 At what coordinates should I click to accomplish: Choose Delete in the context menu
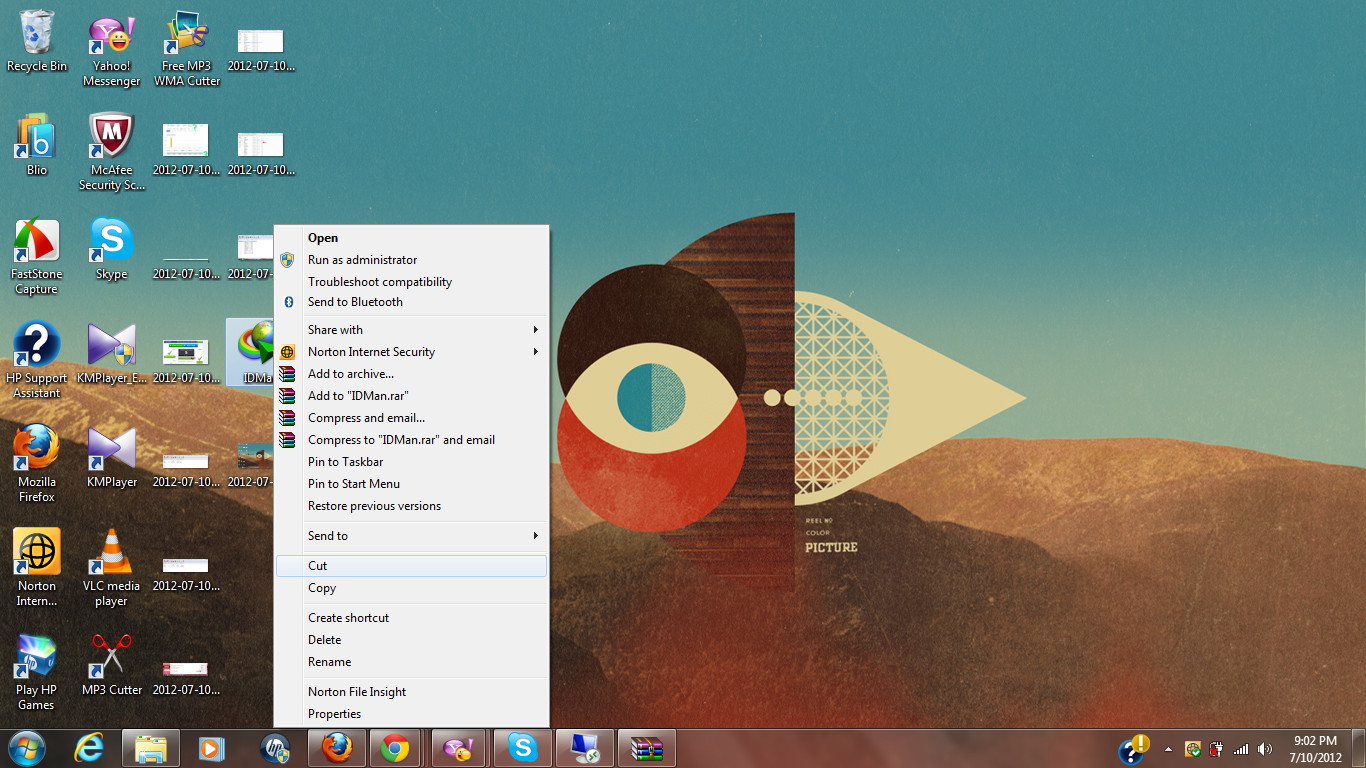412,640
